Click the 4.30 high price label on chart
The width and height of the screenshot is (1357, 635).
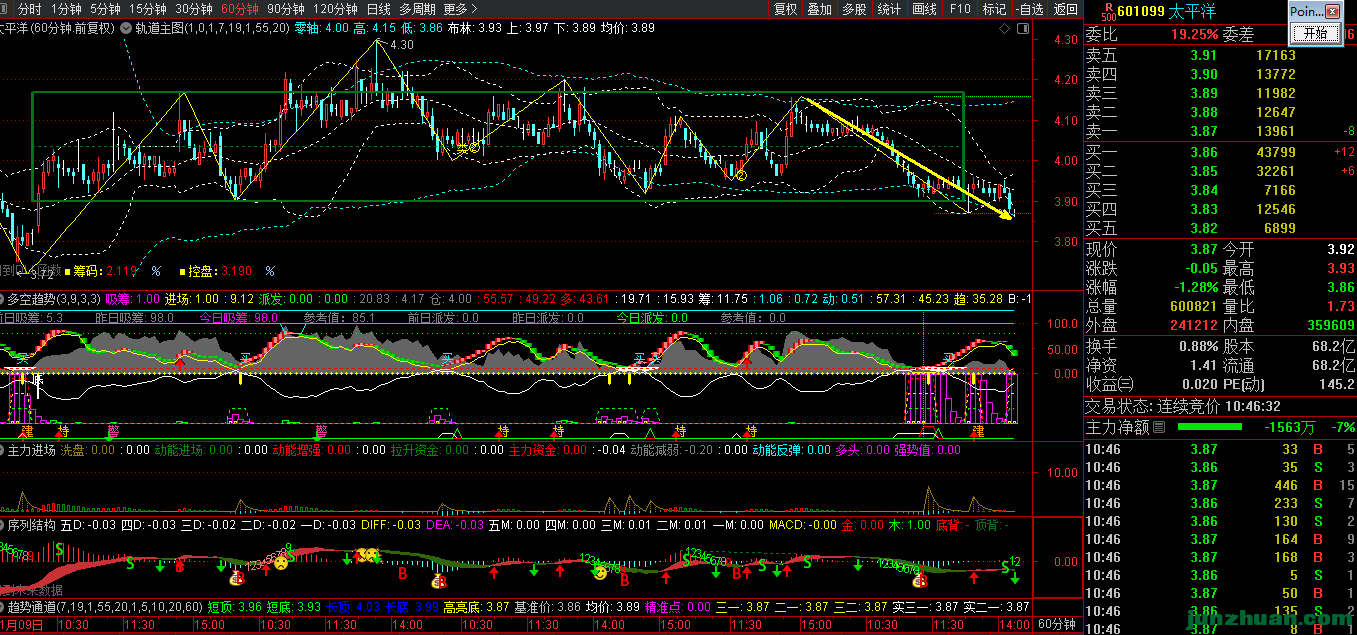pyautogui.click(x=401, y=45)
